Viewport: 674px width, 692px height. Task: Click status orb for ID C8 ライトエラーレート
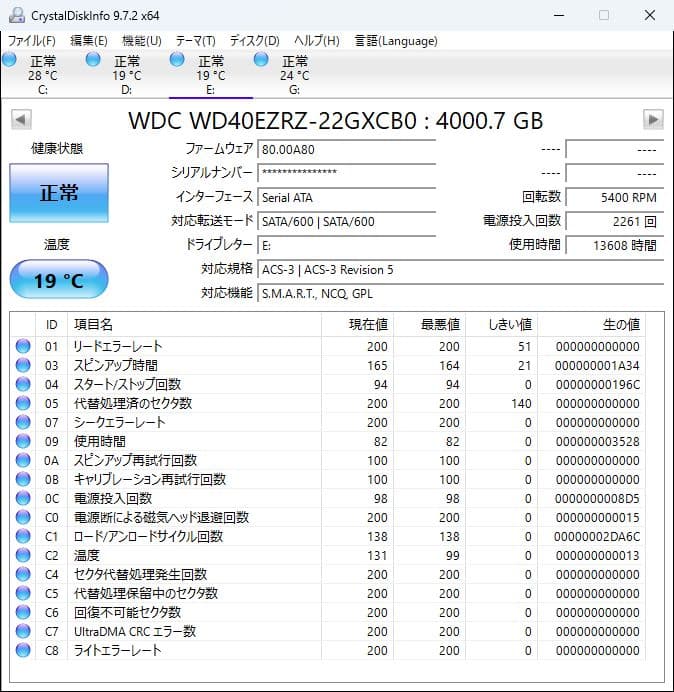(23, 650)
